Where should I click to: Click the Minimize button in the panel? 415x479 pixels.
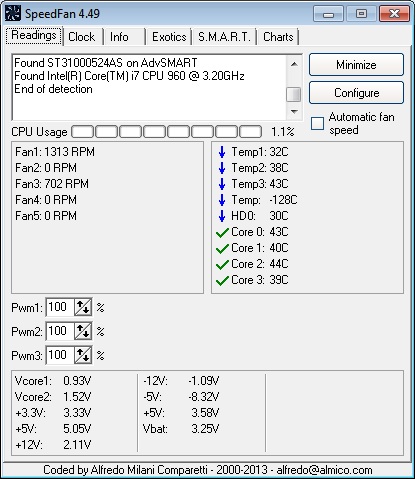pyautogui.click(x=356, y=65)
